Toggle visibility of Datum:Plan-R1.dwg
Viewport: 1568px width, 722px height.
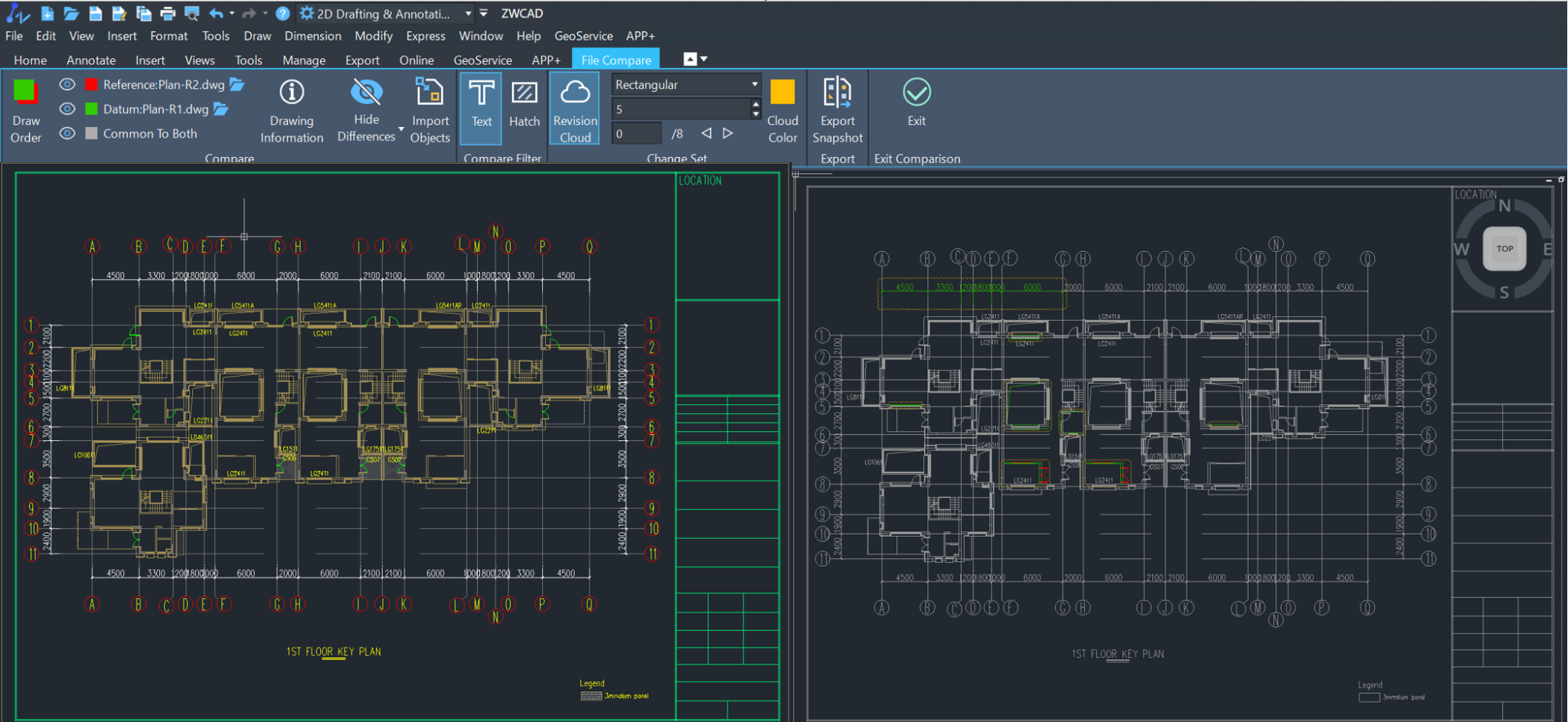tap(67, 109)
